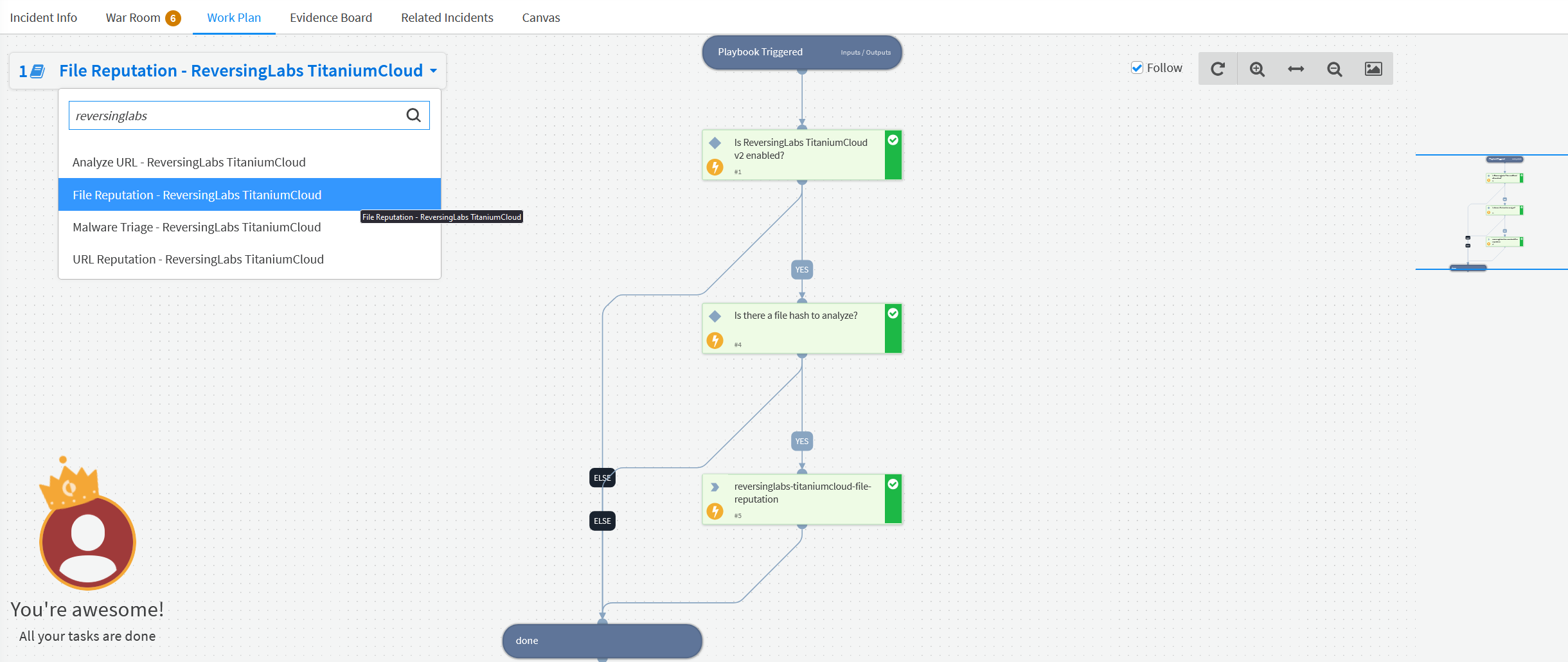Click lightning bolt icon on file hash task

(715, 340)
